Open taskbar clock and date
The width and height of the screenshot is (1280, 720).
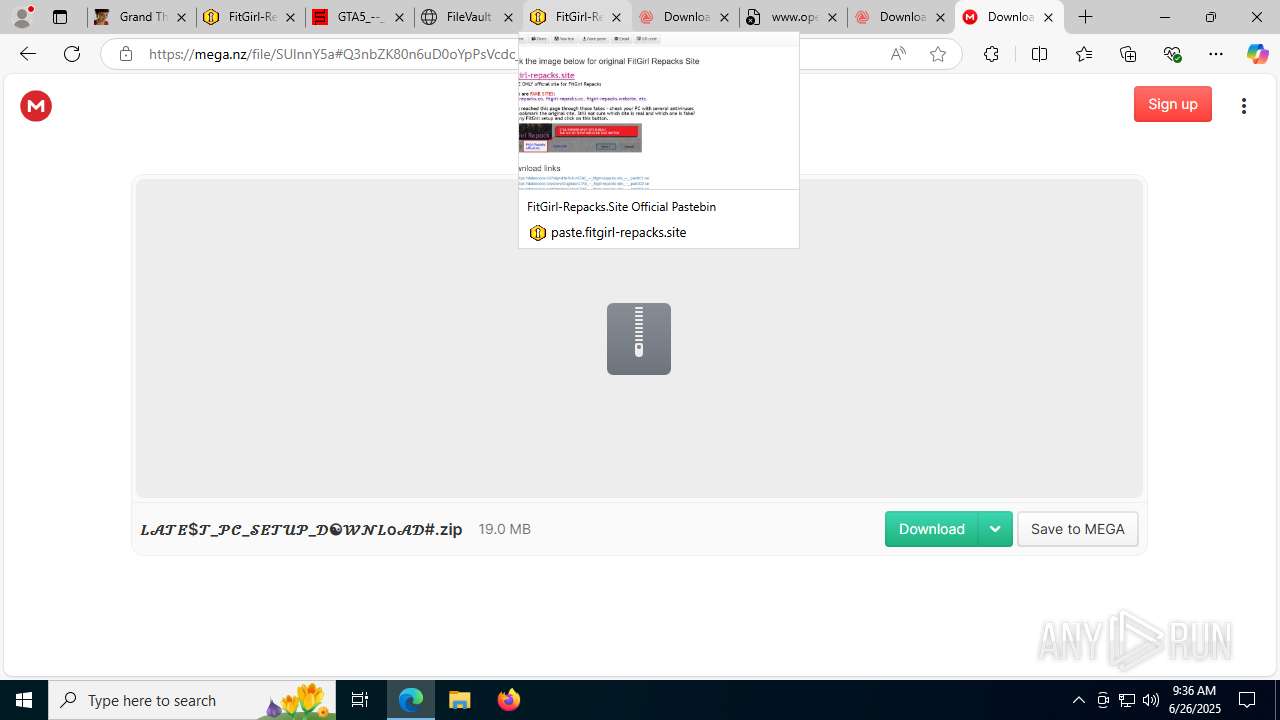1196,700
